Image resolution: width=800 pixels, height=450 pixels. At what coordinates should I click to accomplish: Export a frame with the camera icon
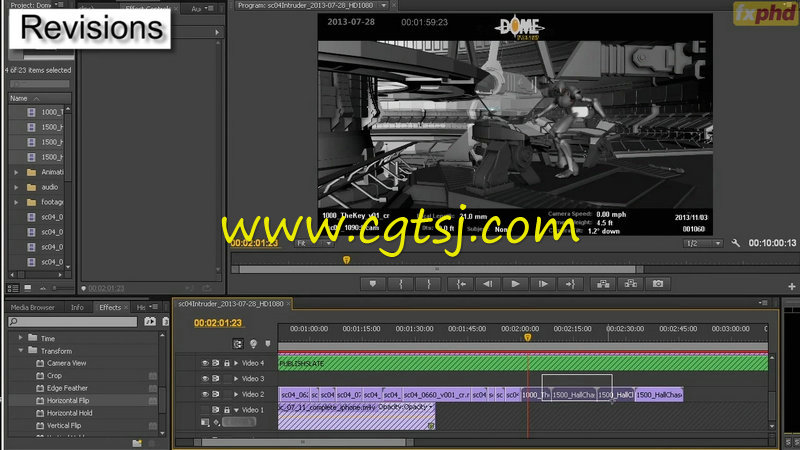(x=658, y=284)
